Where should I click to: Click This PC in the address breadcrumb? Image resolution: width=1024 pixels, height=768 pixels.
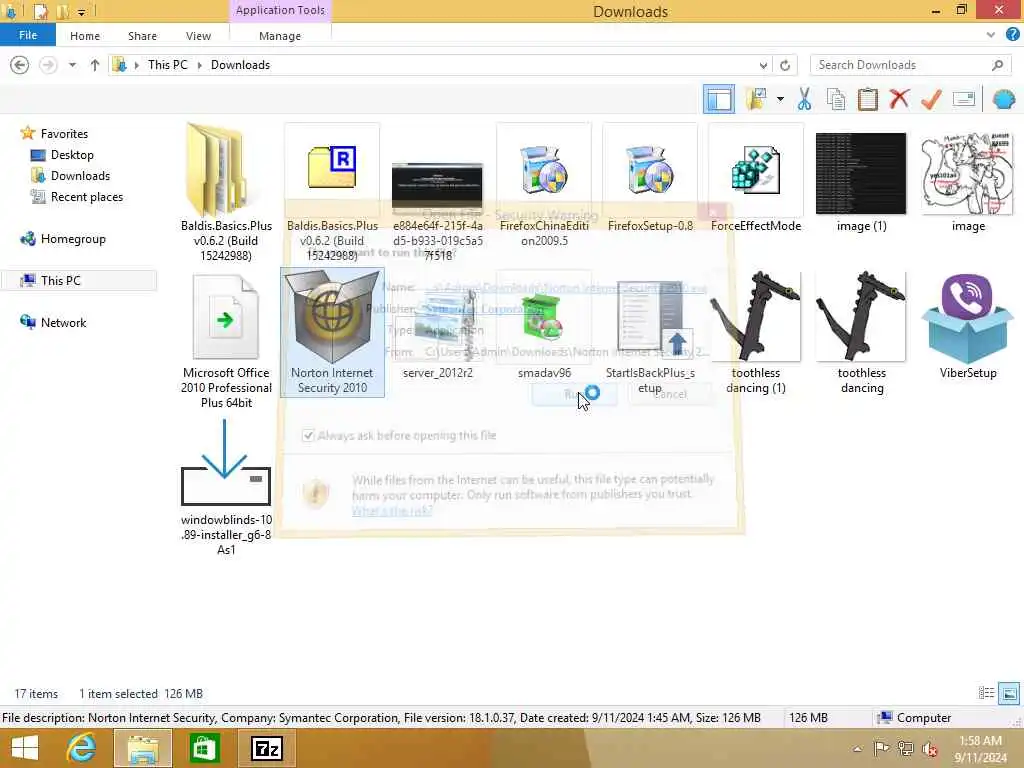(x=167, y=65)
